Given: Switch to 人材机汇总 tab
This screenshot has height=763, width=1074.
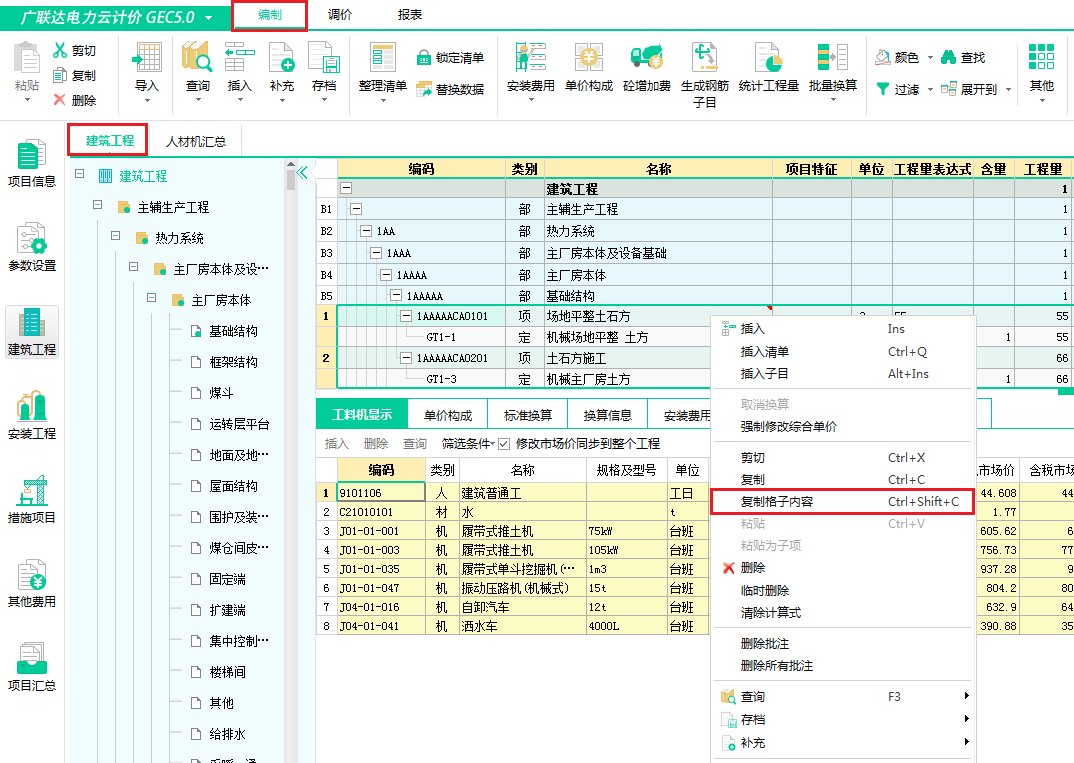Looking at the screenshot, I should (196, 141).
